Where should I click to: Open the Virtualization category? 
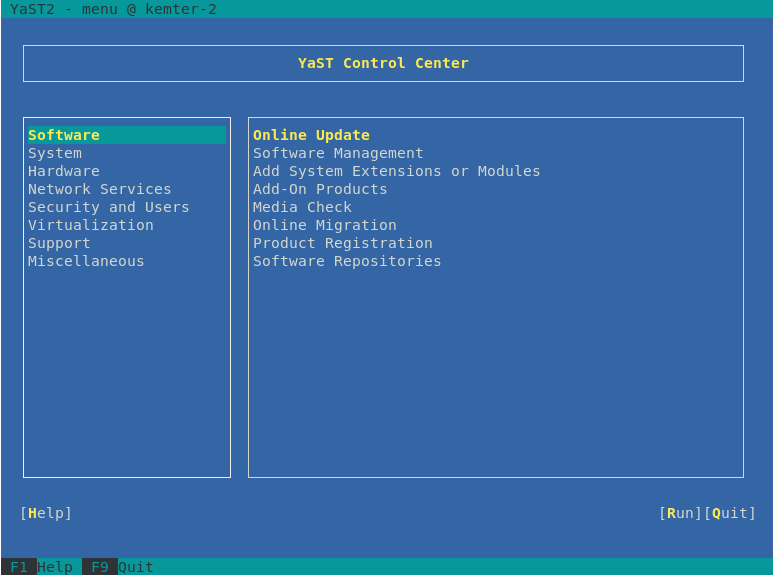91,225
